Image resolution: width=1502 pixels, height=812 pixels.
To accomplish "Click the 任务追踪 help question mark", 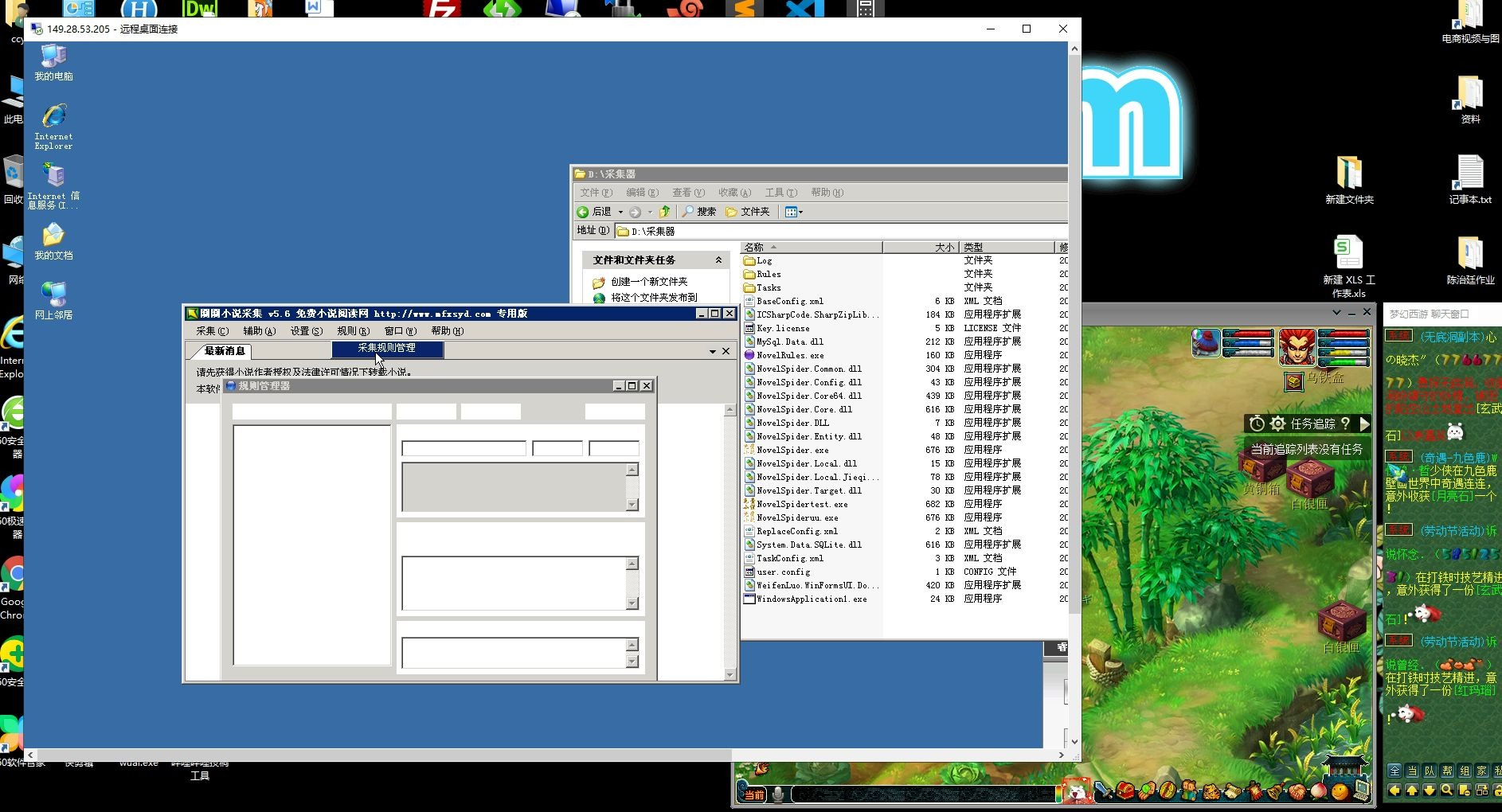I will coord(1345,424).
